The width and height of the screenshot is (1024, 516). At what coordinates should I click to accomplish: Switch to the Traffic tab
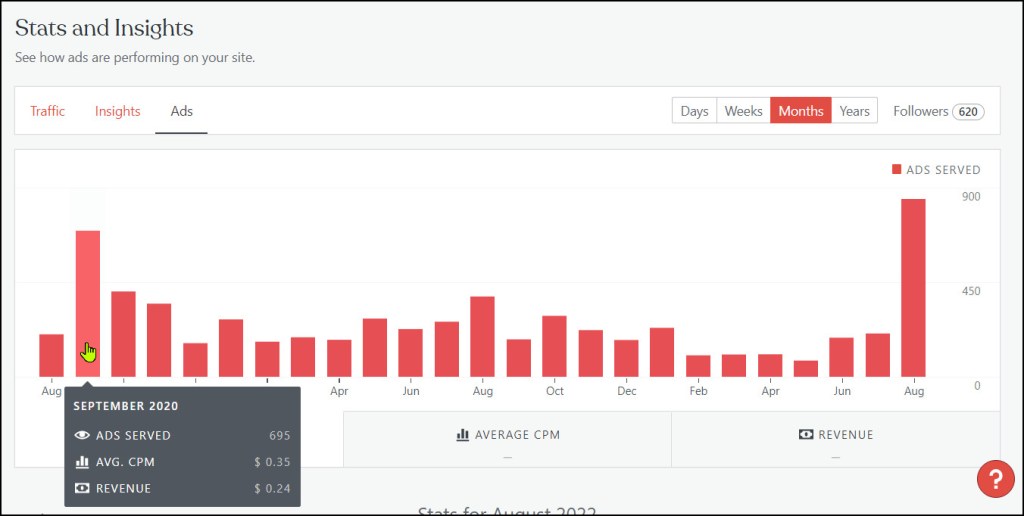pyautogui.click(x=47, y=111)
